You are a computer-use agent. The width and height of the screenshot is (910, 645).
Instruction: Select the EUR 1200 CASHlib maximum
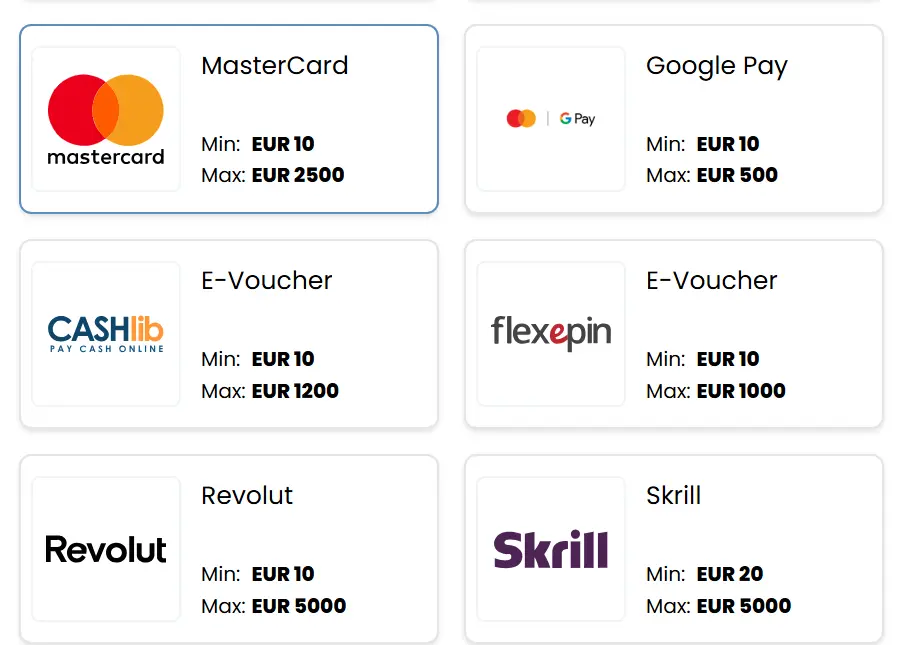point(295,390)
